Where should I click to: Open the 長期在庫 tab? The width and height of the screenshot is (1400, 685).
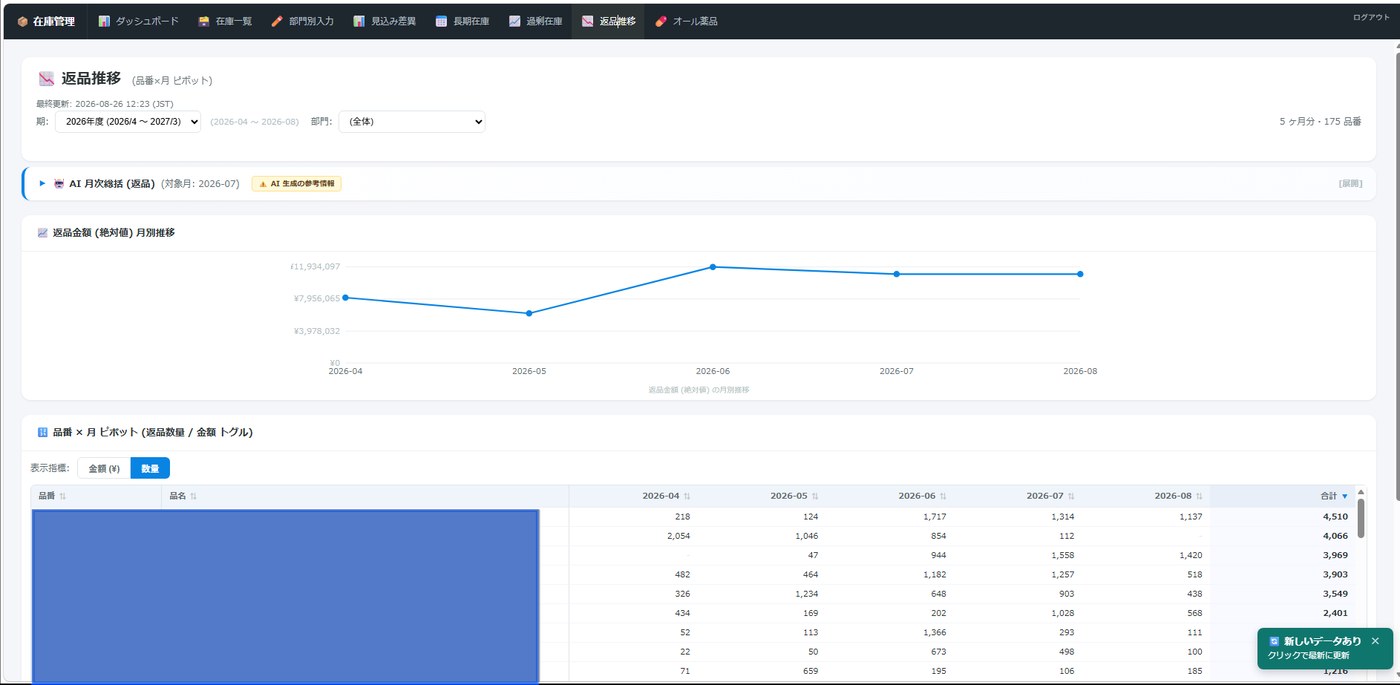tap(462, 21)
